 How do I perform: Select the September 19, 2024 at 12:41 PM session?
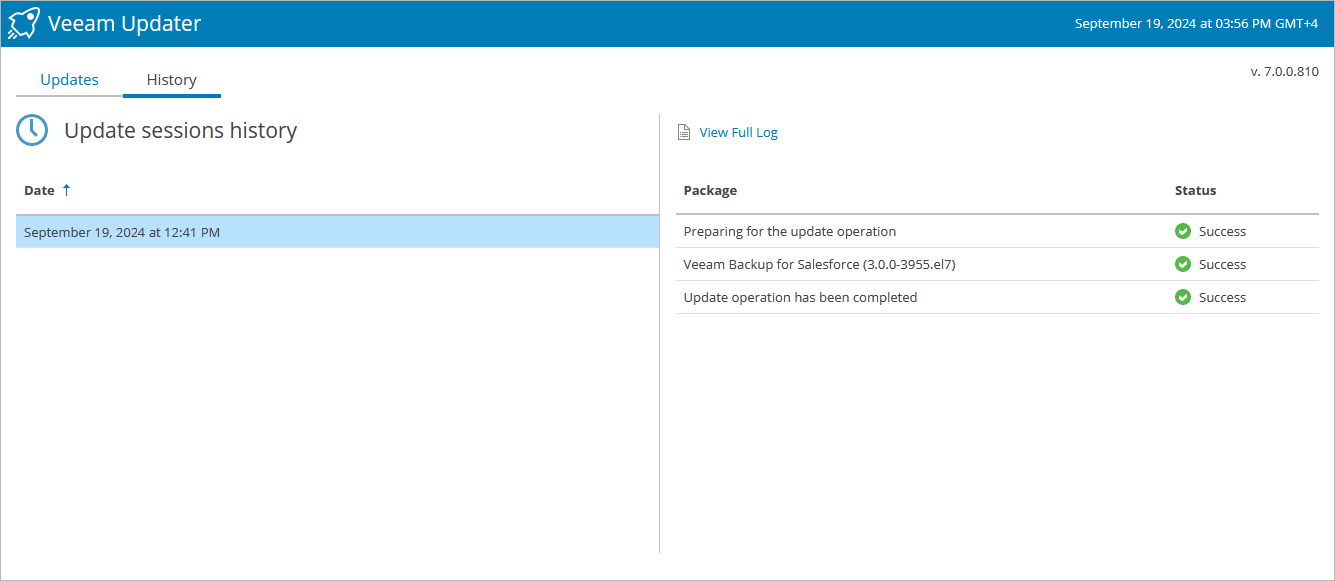click(337, 232)
